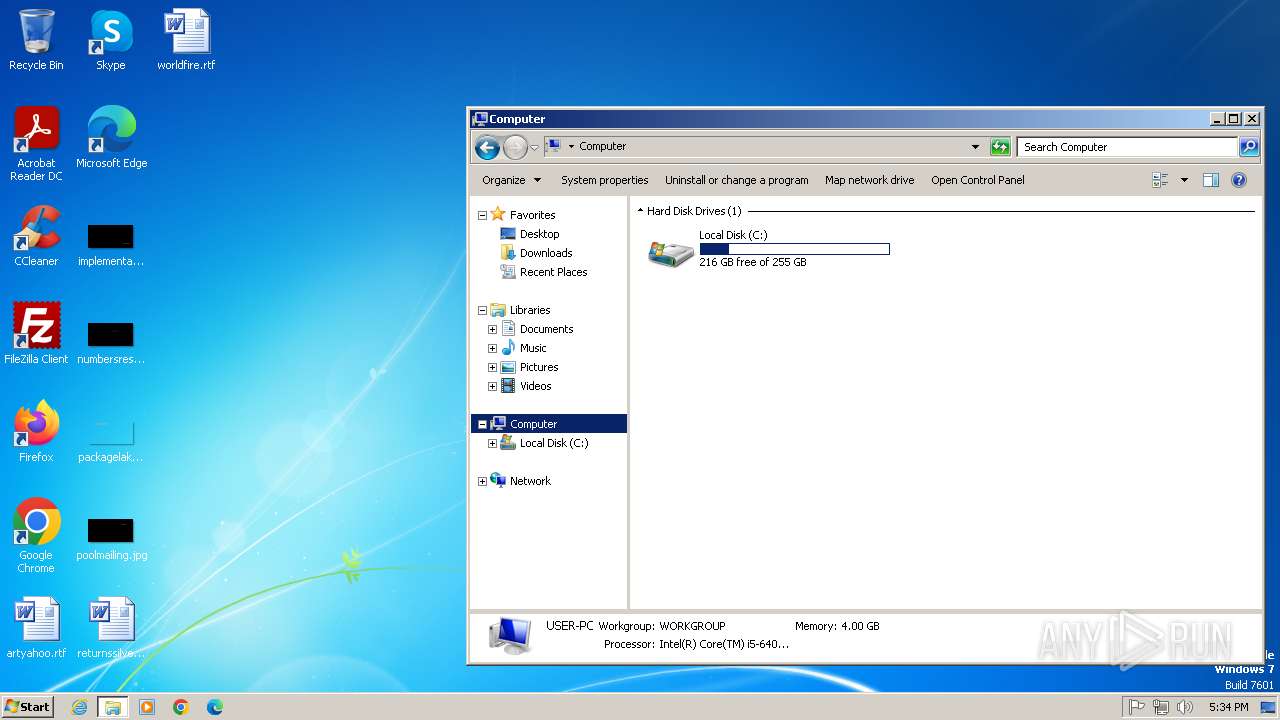The height and width of the screenshot is (720, 1280).
Task: Open Google Chrome desktop shortcut
Action: point(36,535)
